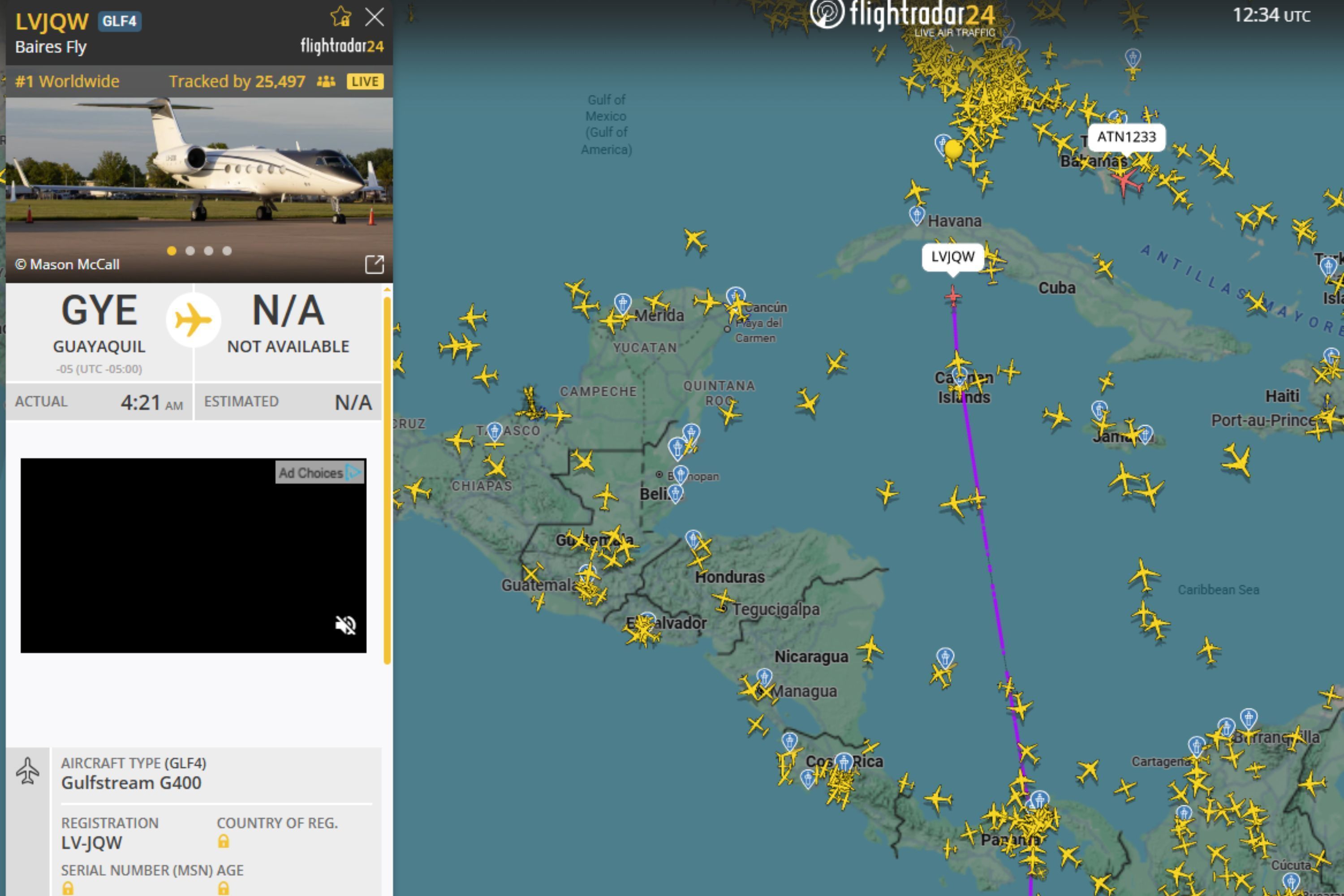
Task: Click the locked Serial Number padlock
Action: tap(68, 888)
